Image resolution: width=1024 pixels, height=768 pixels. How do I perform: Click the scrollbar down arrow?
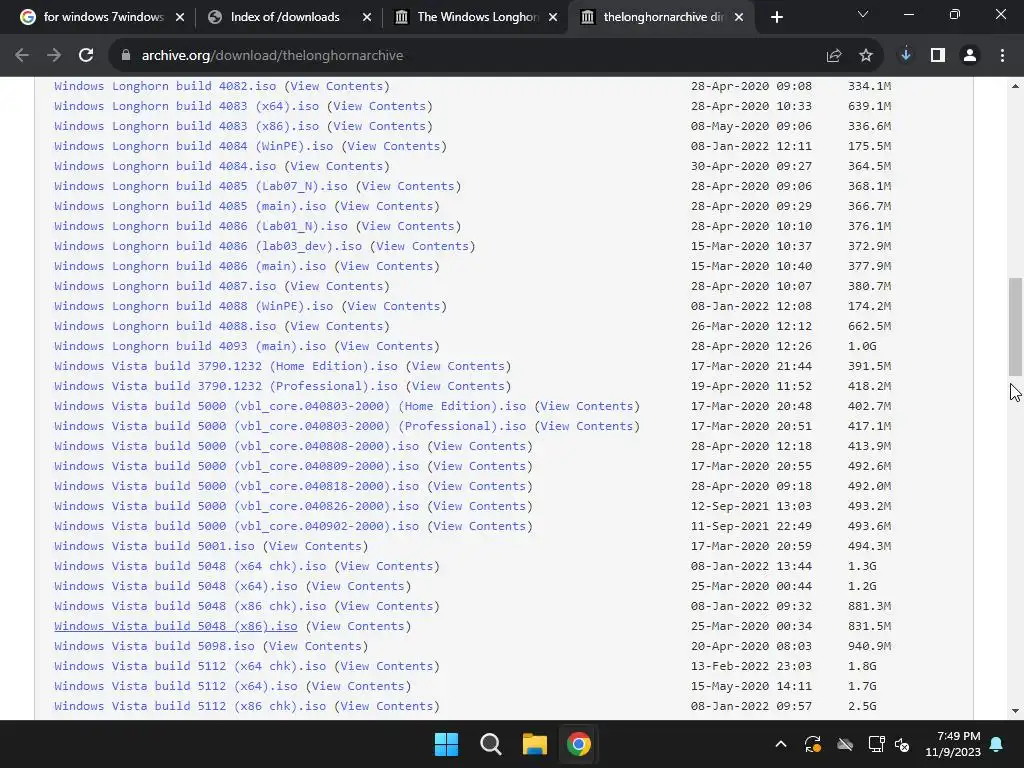click(1016, 711)
